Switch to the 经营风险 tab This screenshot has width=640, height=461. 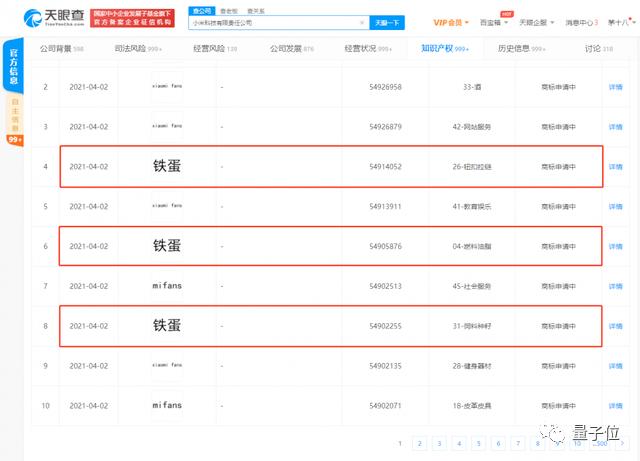click(215, 49)
